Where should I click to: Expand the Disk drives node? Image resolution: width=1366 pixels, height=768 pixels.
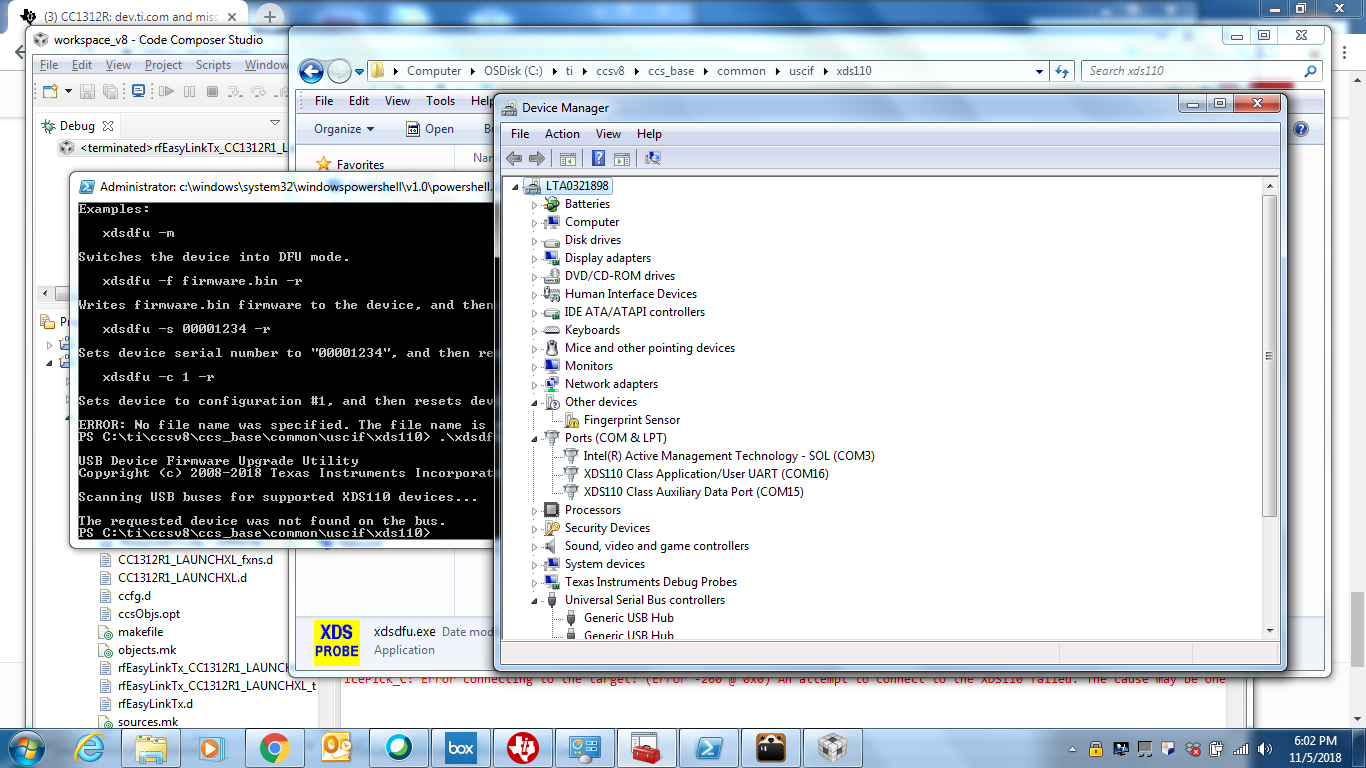534,241
